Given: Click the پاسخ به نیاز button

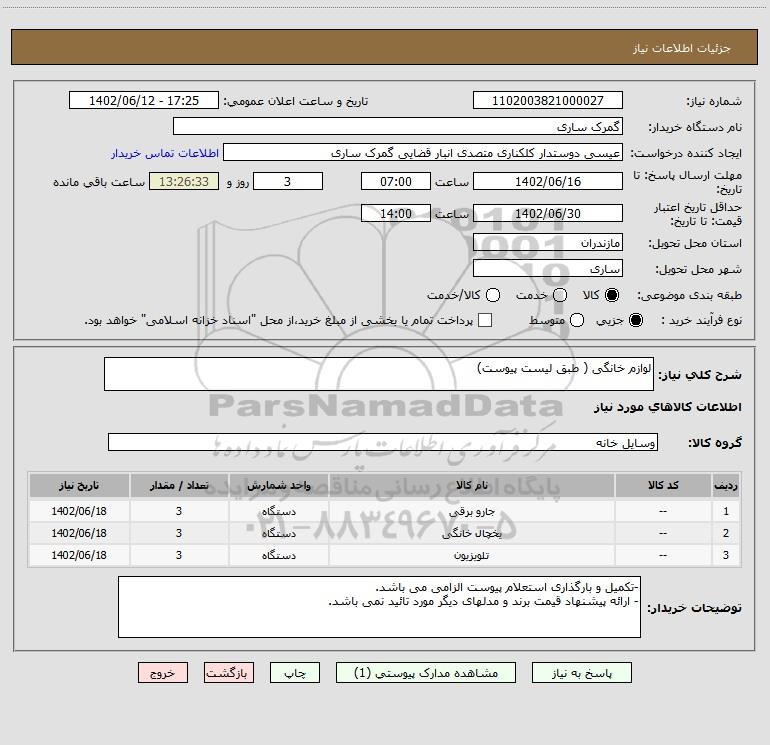Looking at the screenshot, I should point(581,673).
